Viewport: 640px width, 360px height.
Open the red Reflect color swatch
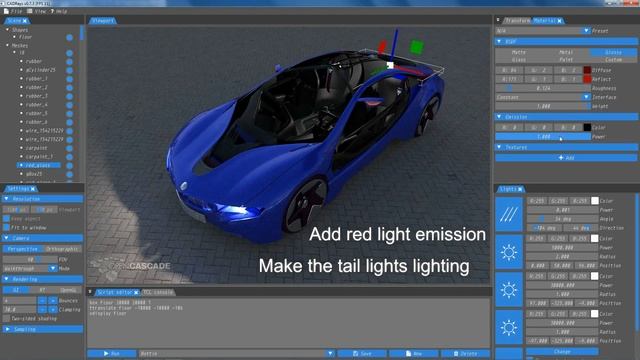point(587,79)
